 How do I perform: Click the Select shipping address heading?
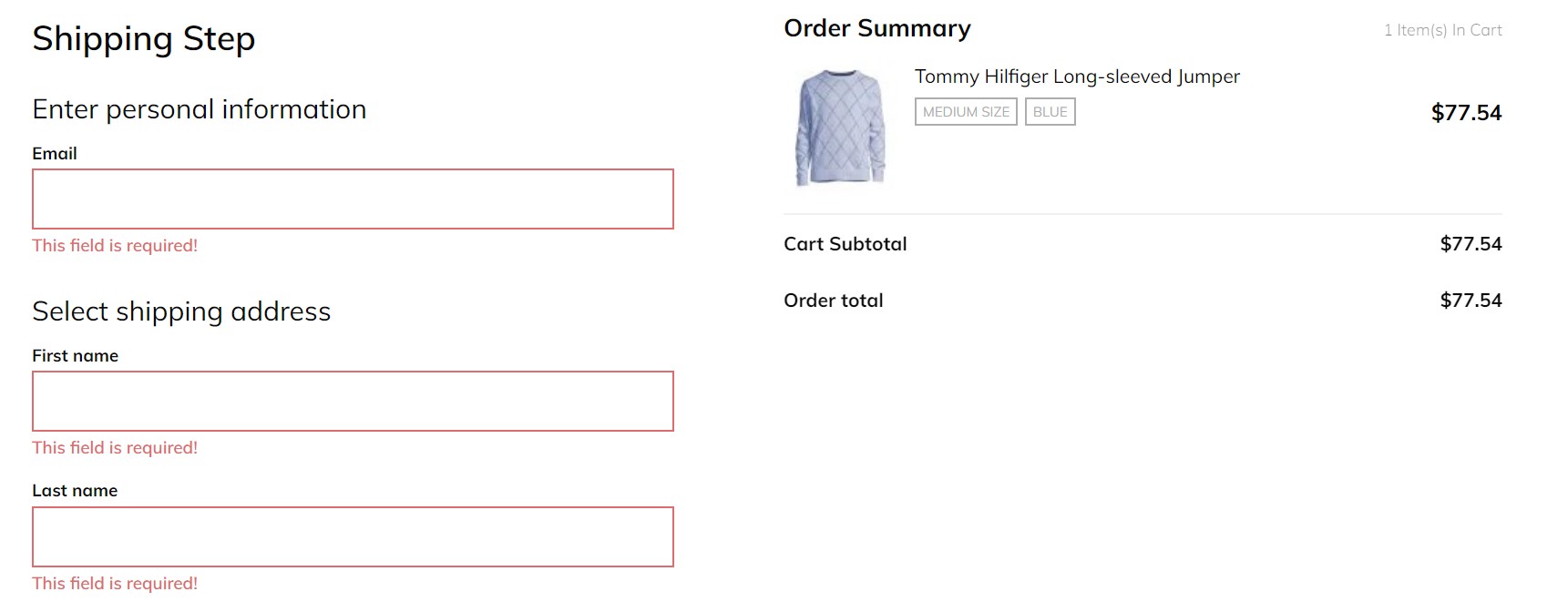click(x=181, y=311)
